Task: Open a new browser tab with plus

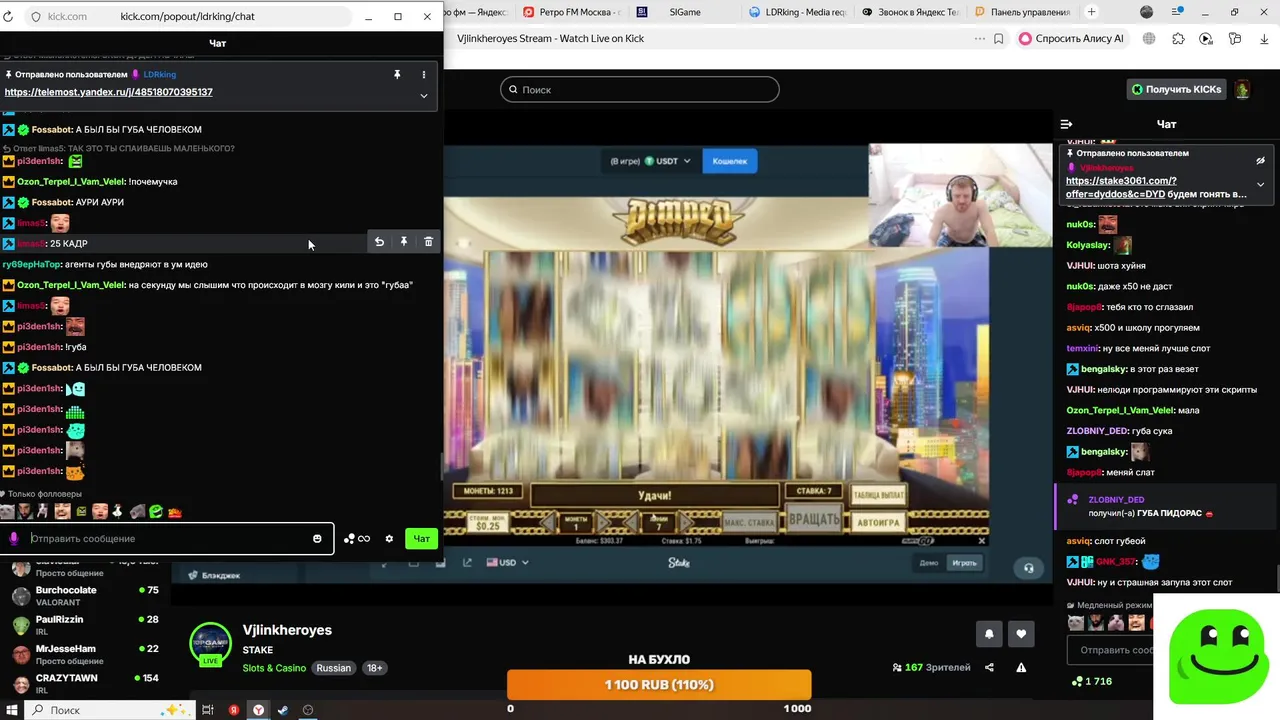Action: (1091, 12)
